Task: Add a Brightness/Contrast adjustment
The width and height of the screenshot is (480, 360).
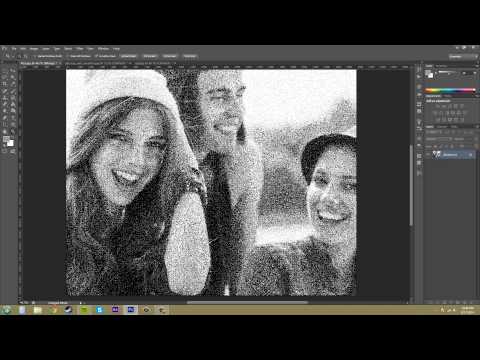Action: click(437, 106)
